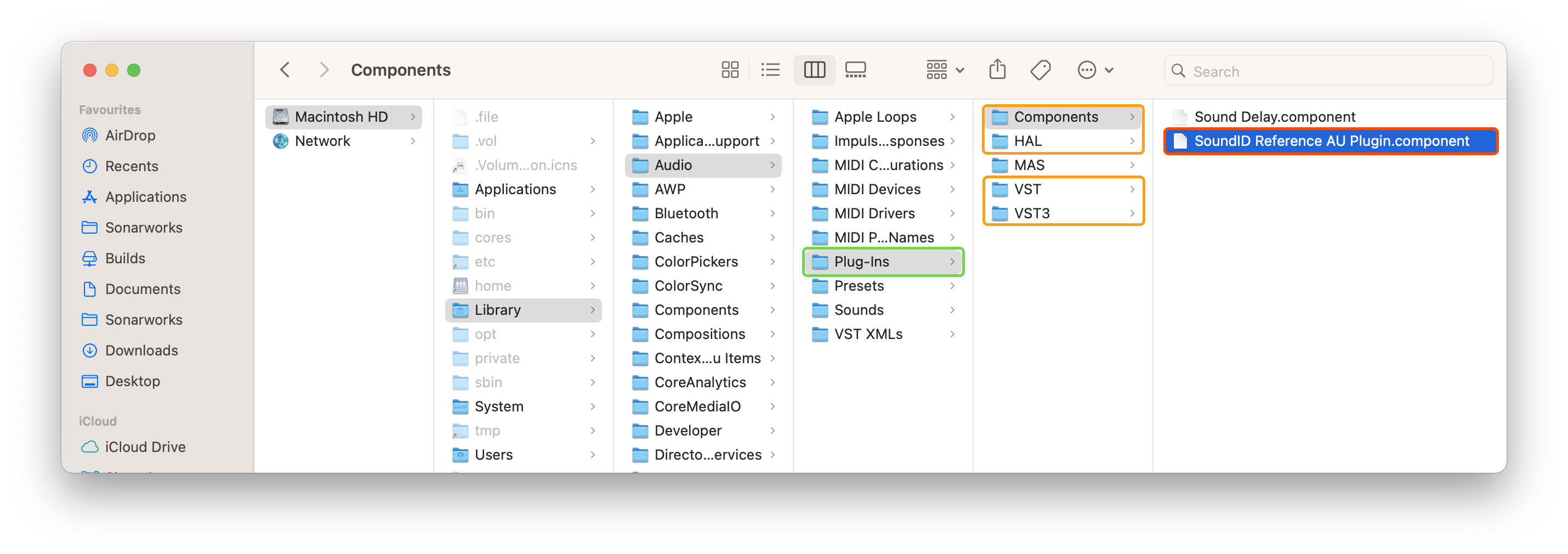Select the MIDI Drivers folder
This screenshot has width=1568, height=554.
coord(883,213)
